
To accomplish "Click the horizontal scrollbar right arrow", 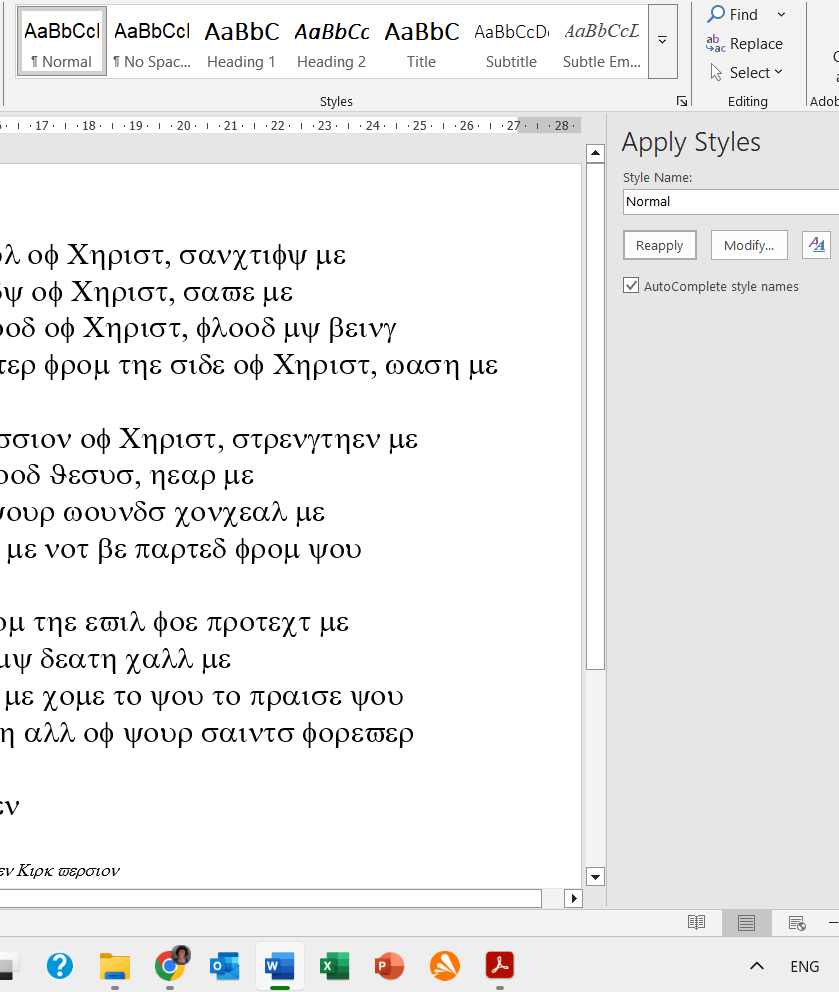I will (573, 898).
